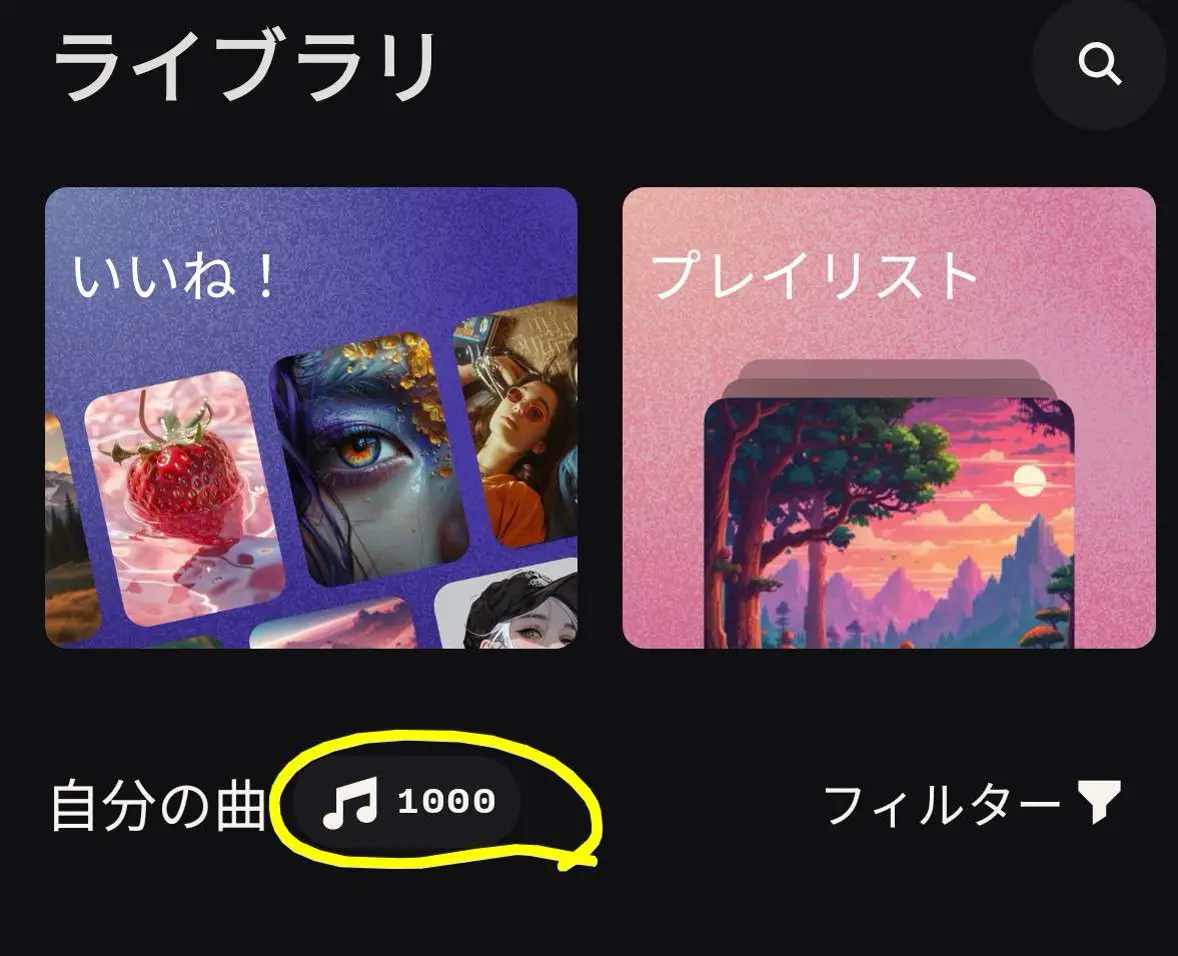1178x956 pixels.
Task: Click the music note icon beside 1000
Action: click(x=350, y=802)
